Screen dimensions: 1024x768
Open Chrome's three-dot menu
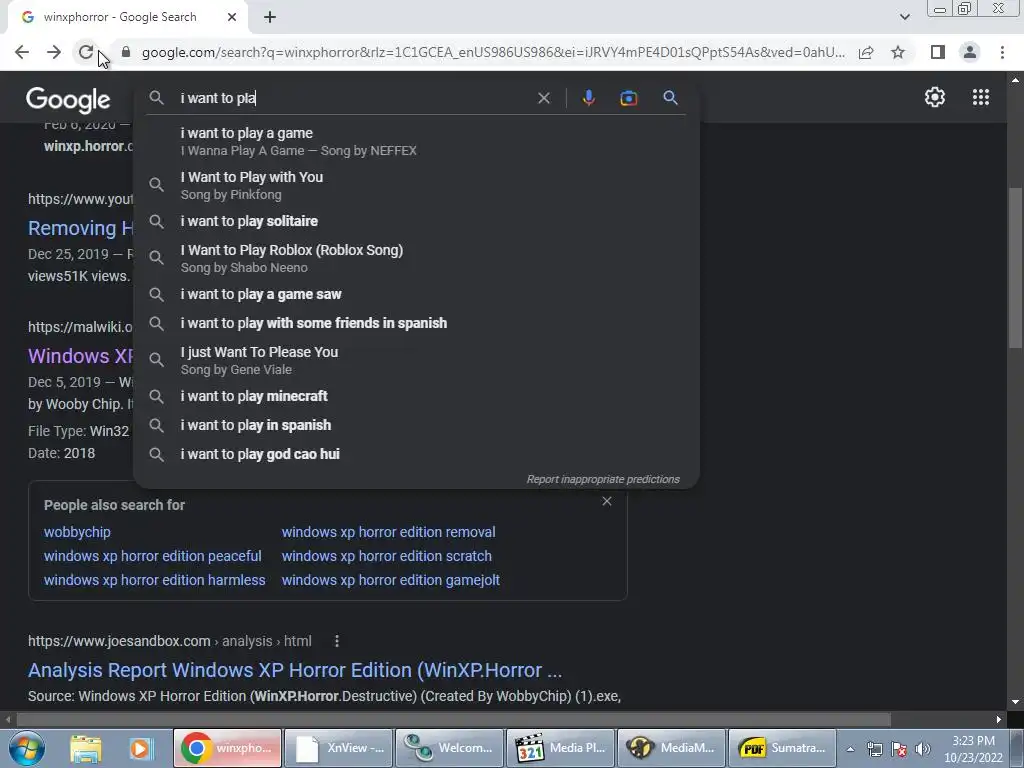(x=1002, y=52)
